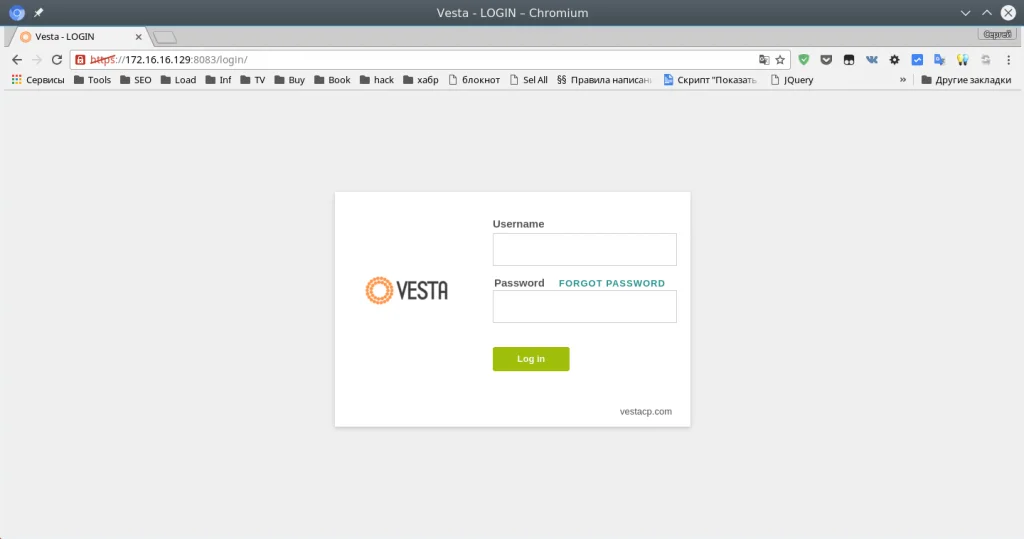The image size is (1024, 539).
Task: Click the VK extension icon
Action: click(872, 59)
